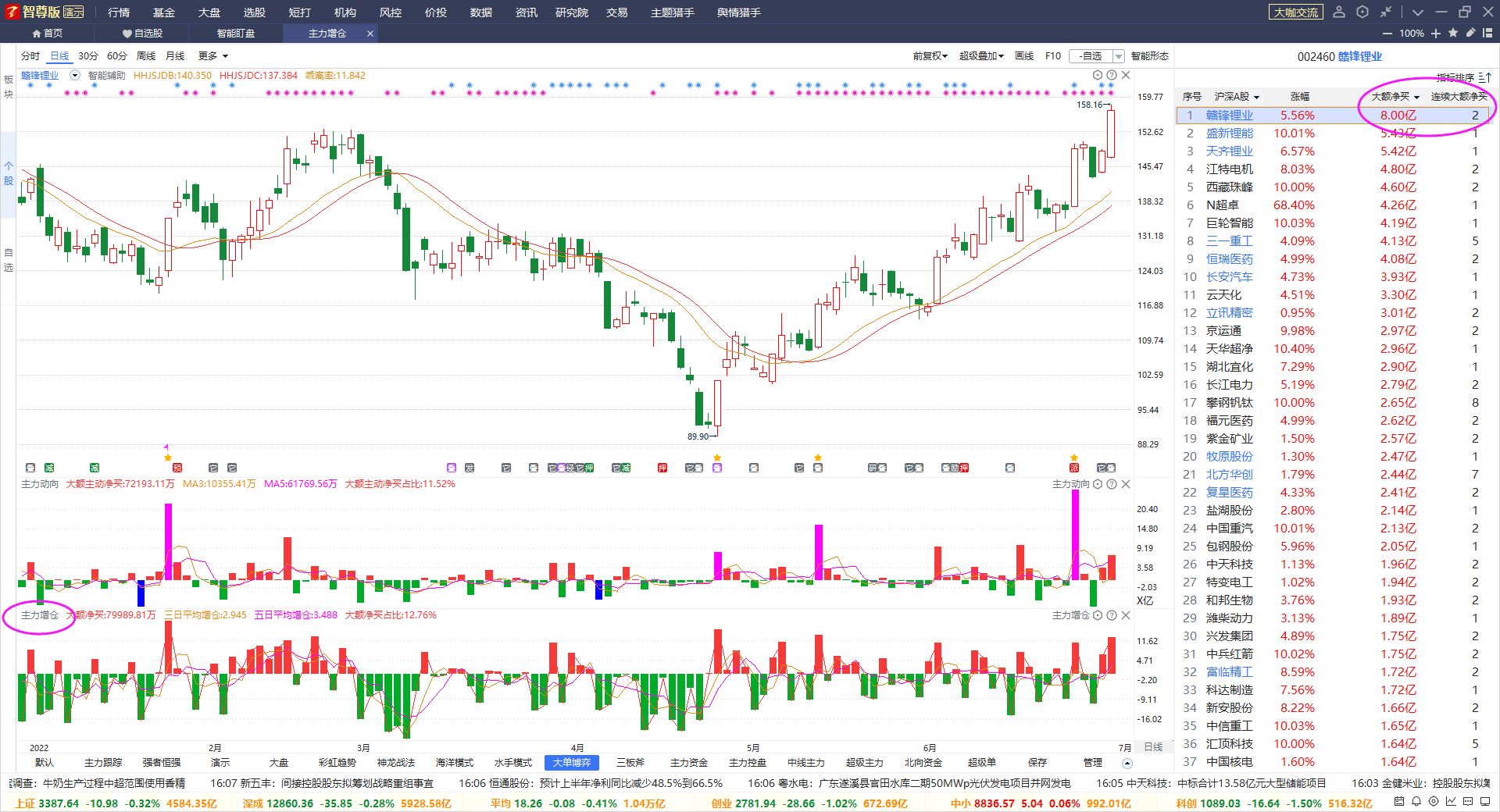This screenshot has height=812, width=1500.
Task: Expand the template list round arrow button
Action: click(1127, 763)
